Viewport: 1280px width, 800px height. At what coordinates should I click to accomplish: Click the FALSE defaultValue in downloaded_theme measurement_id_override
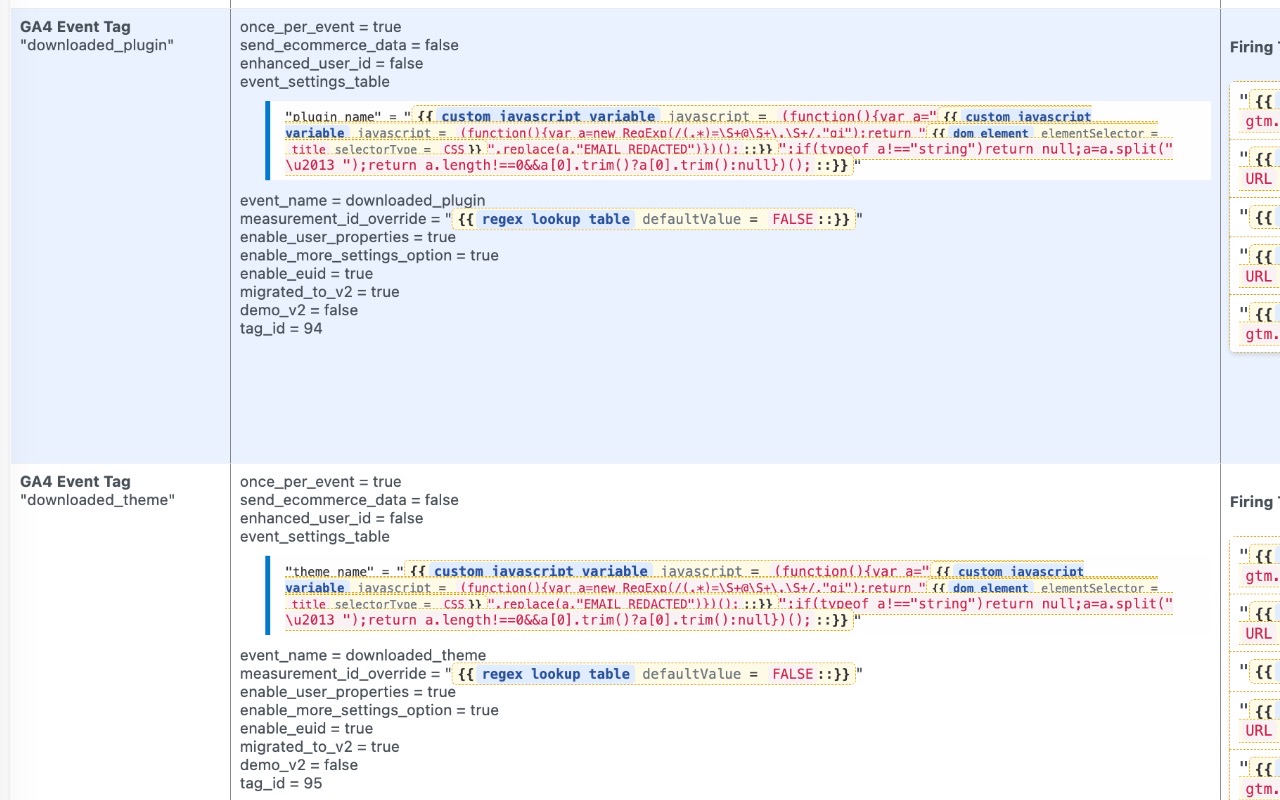click(791, 673)
